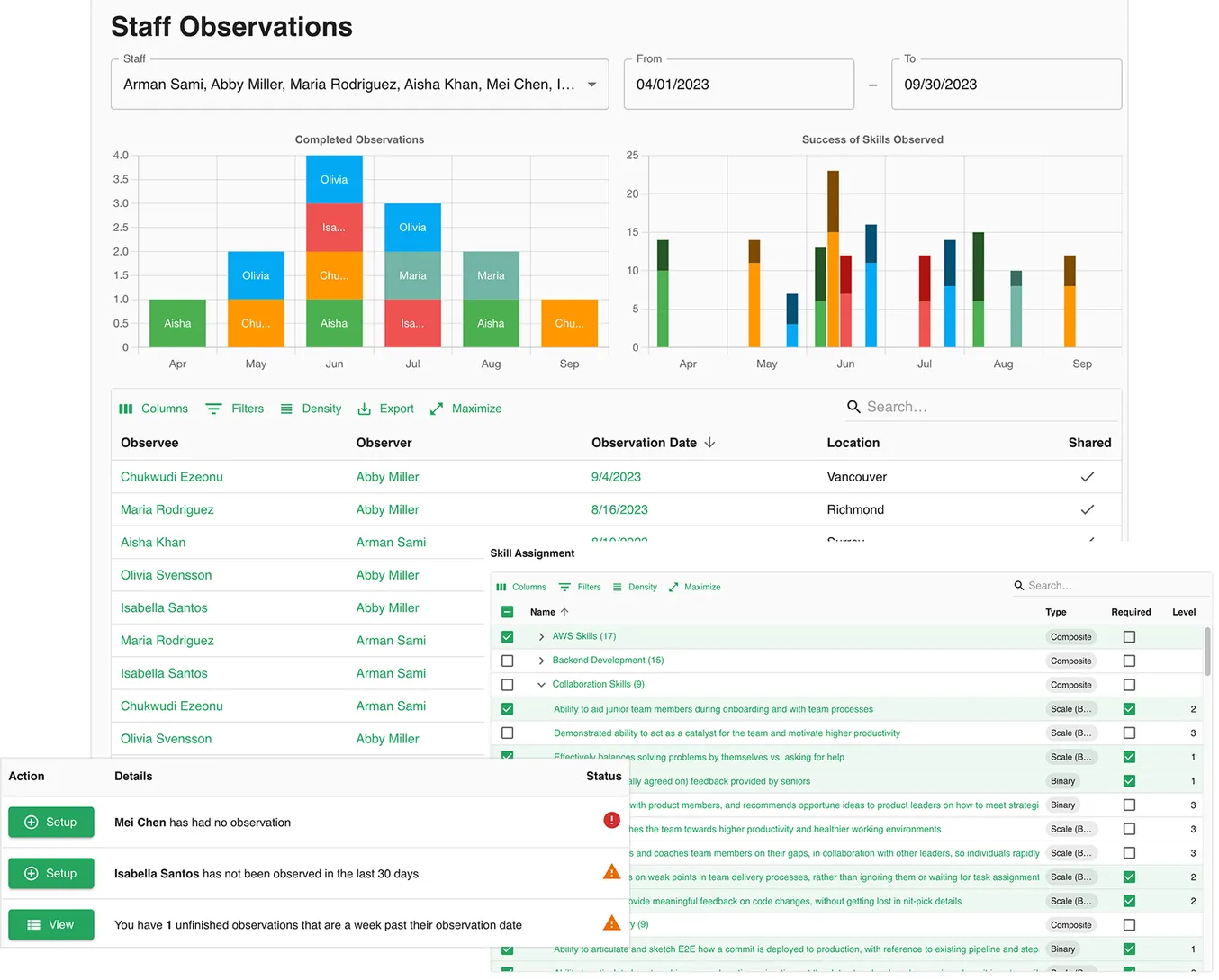Click Olivia blue segment in June bar
This screenshot has height=980, width=1219.
pos(334,179)
